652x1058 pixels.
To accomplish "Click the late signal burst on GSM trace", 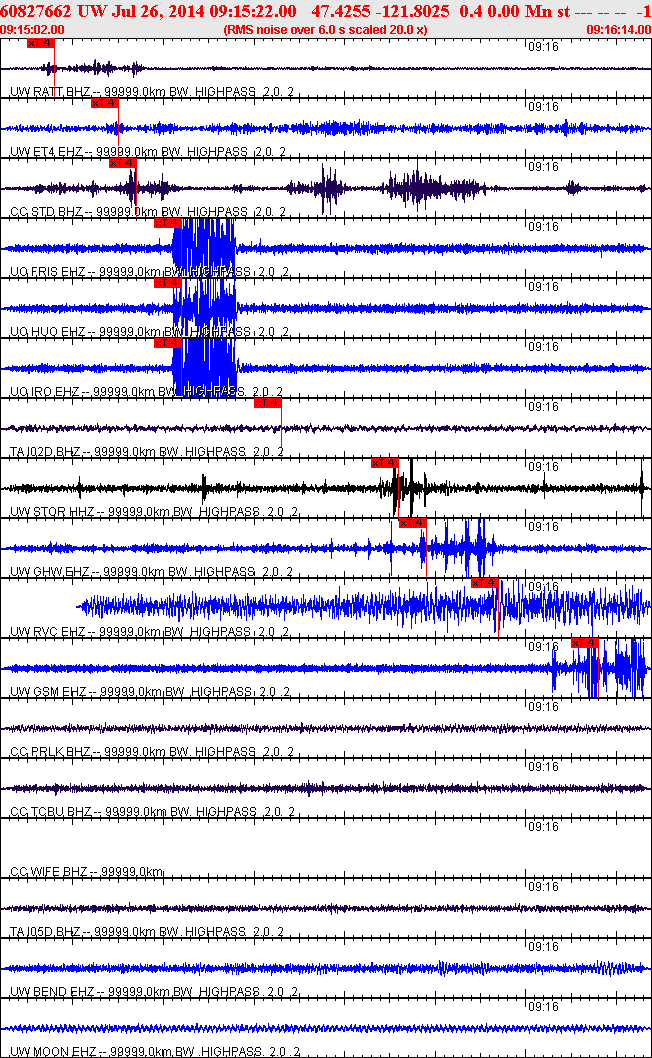I will [599, 667].
